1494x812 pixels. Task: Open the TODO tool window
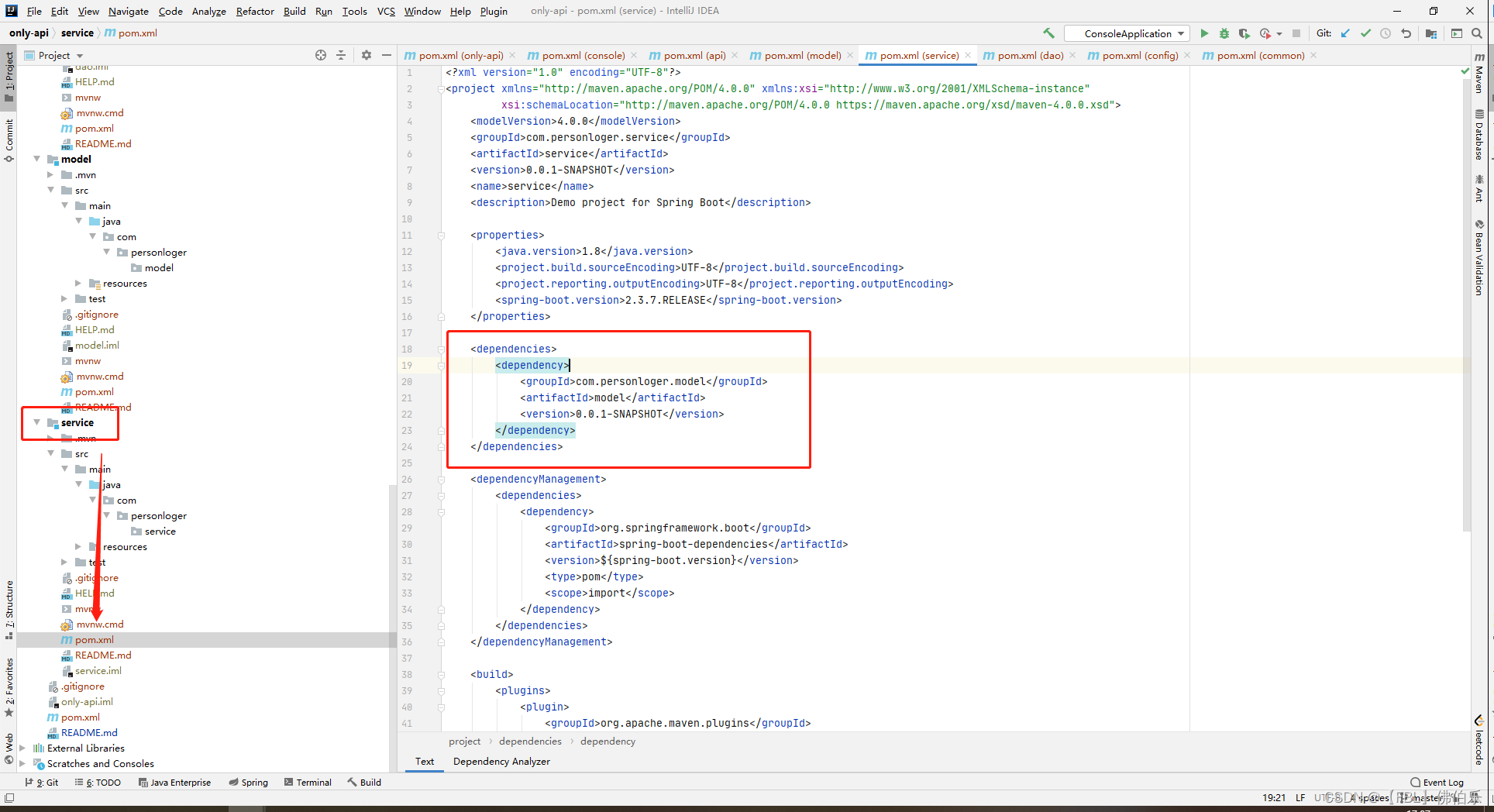point(98,783)
